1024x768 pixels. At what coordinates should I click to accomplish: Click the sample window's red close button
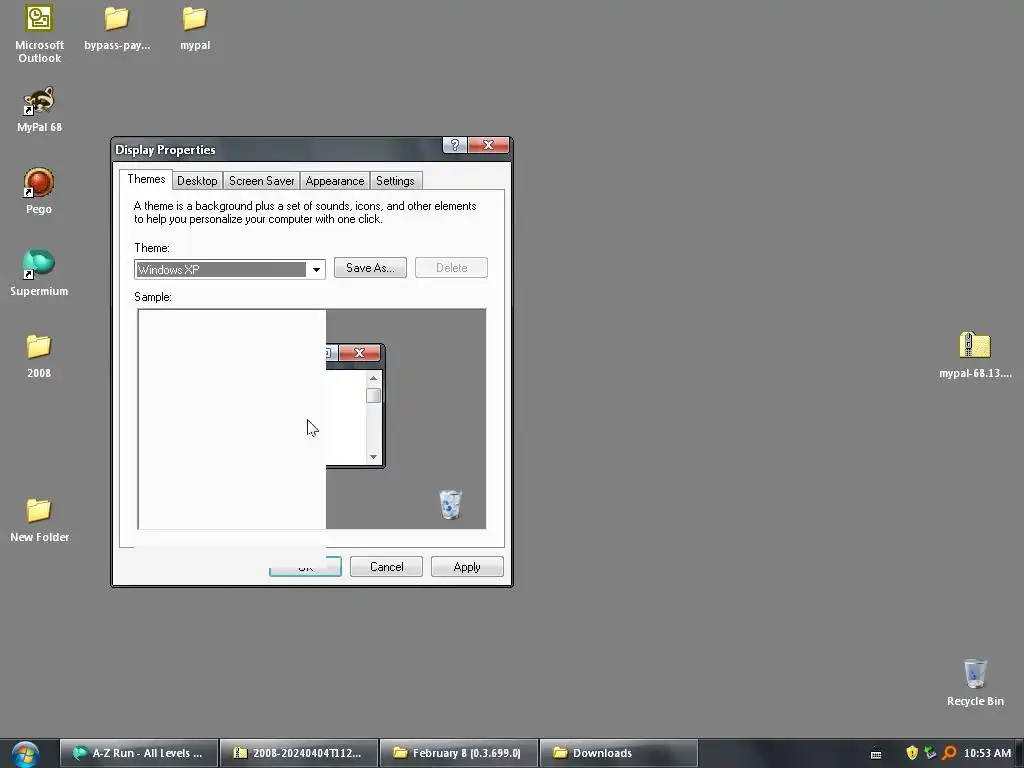click(x=359, y=353)
